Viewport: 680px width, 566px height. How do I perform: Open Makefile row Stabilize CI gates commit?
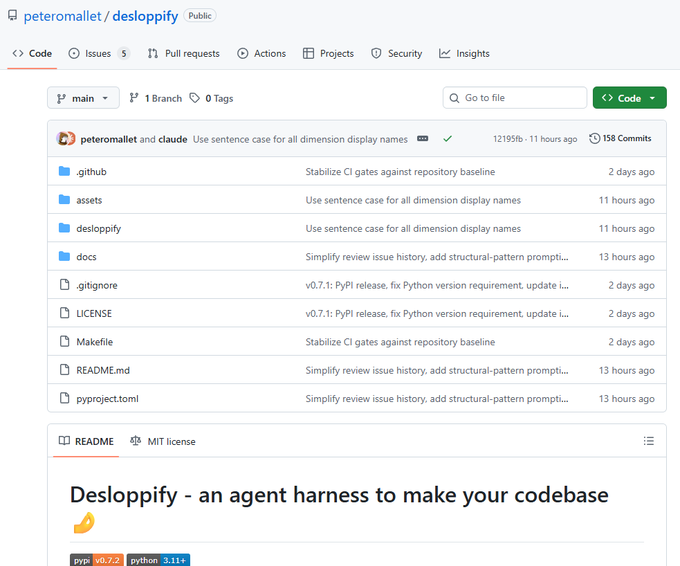[400, 342]
